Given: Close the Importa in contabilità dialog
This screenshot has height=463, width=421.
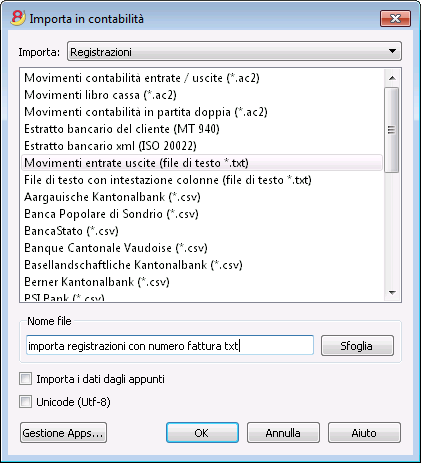Looking at the screenshot, I should tap(395, 18).
